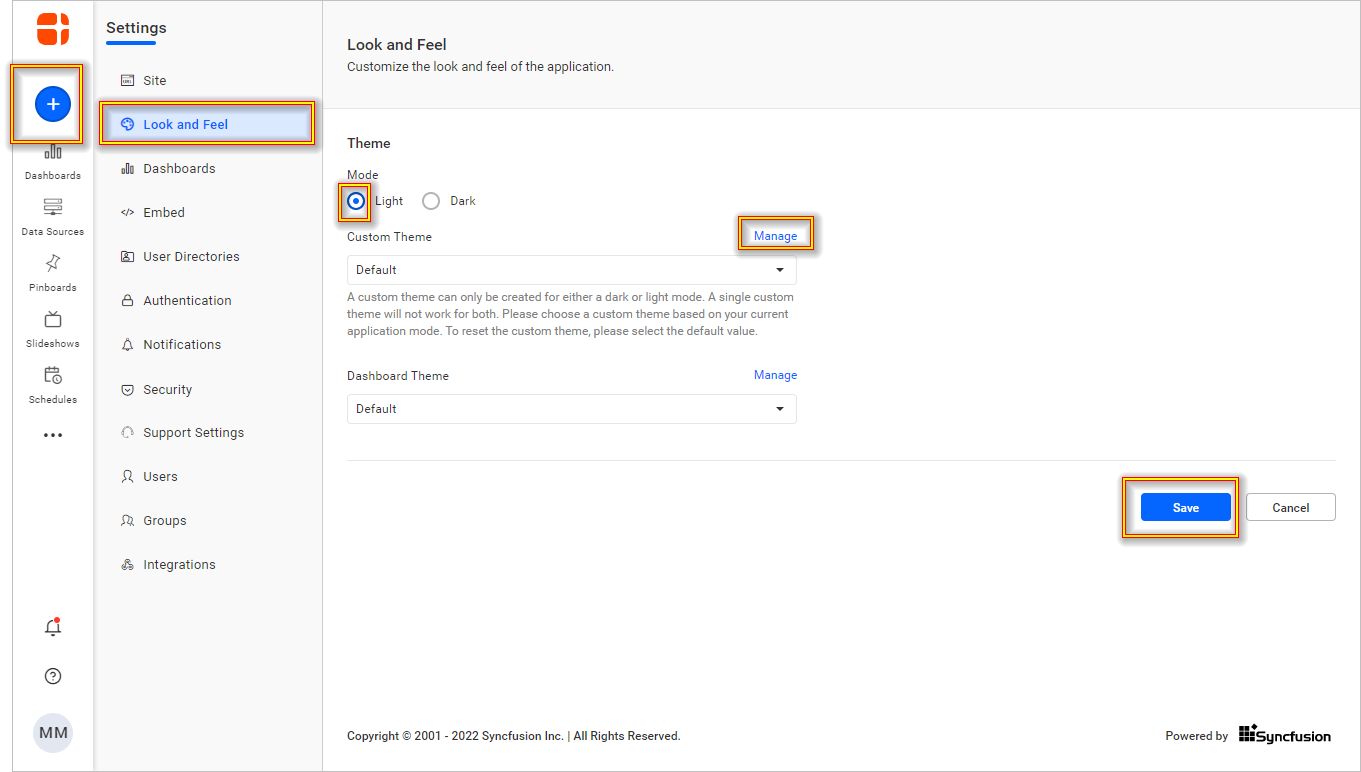Select the Light mode radio button
Screen dimensions: 1361x772
(356, 201)
